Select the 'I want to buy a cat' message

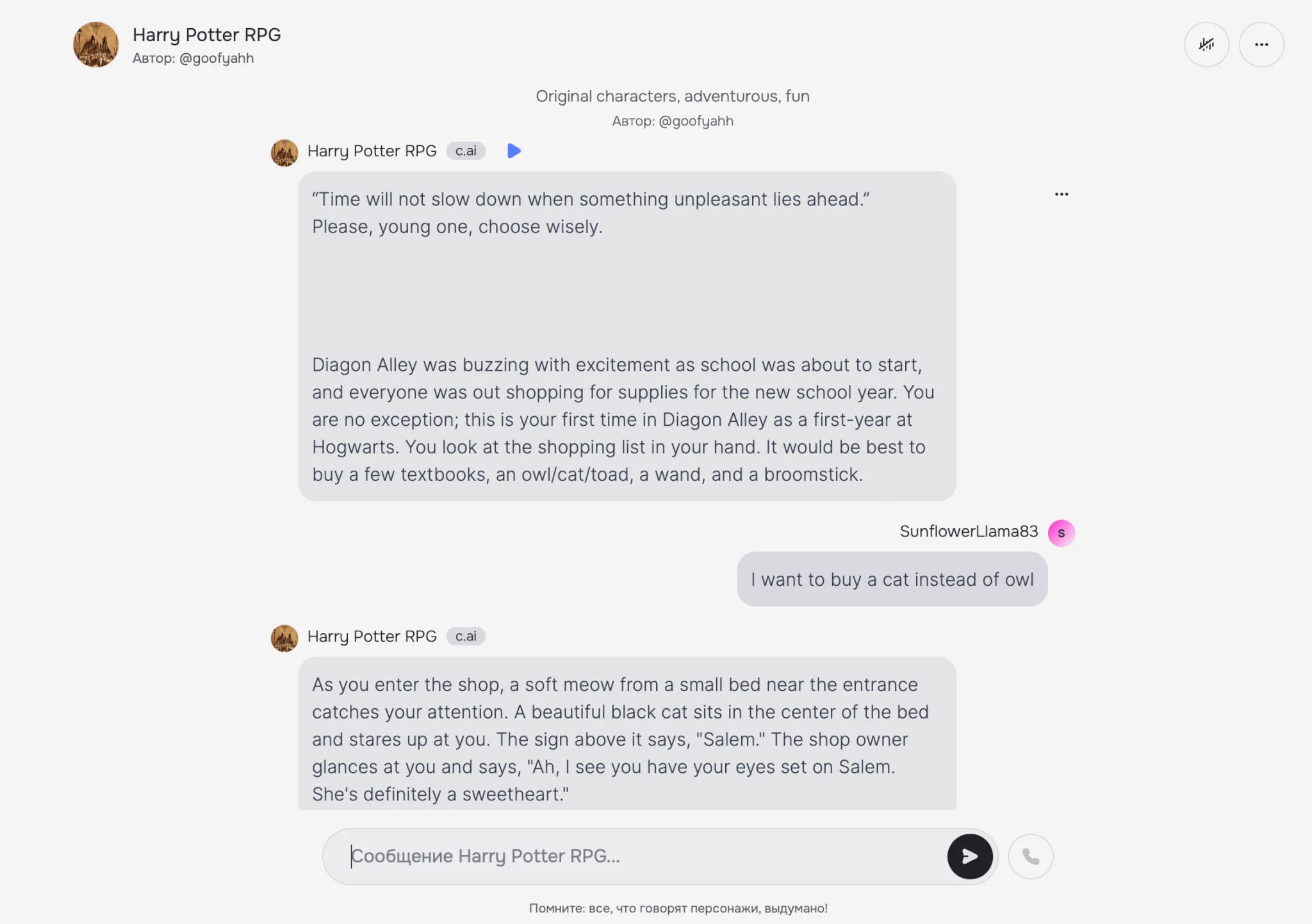892,580
